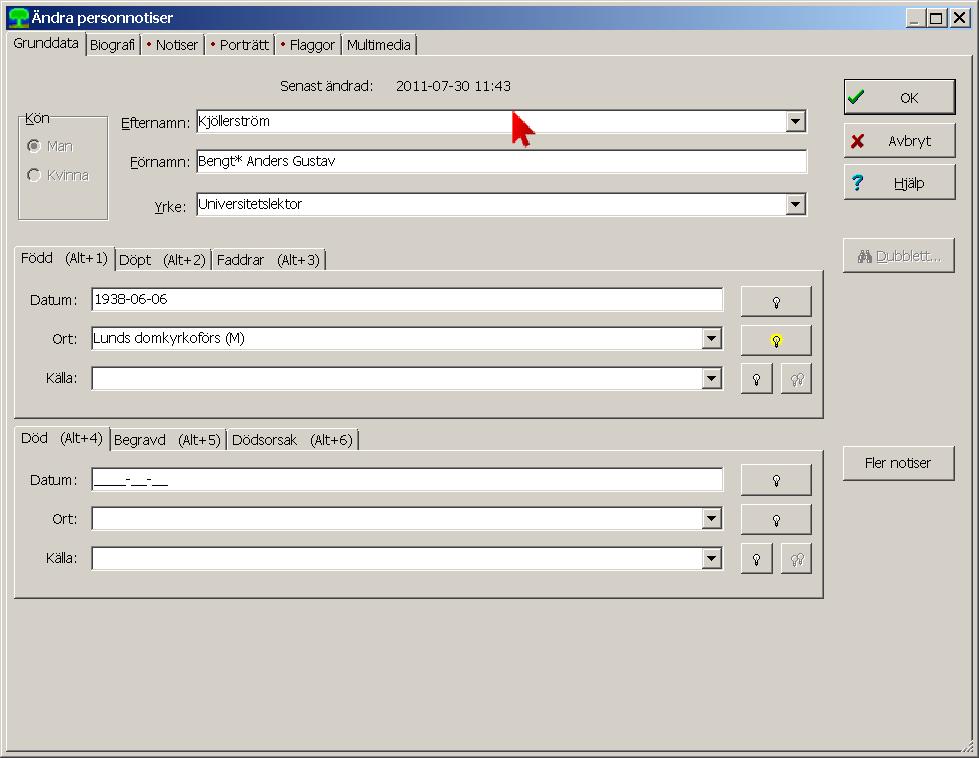Screen dimensions: 979x758
Task: Click the birth date note lightbulb button
Action: click(x=776, y=302)
